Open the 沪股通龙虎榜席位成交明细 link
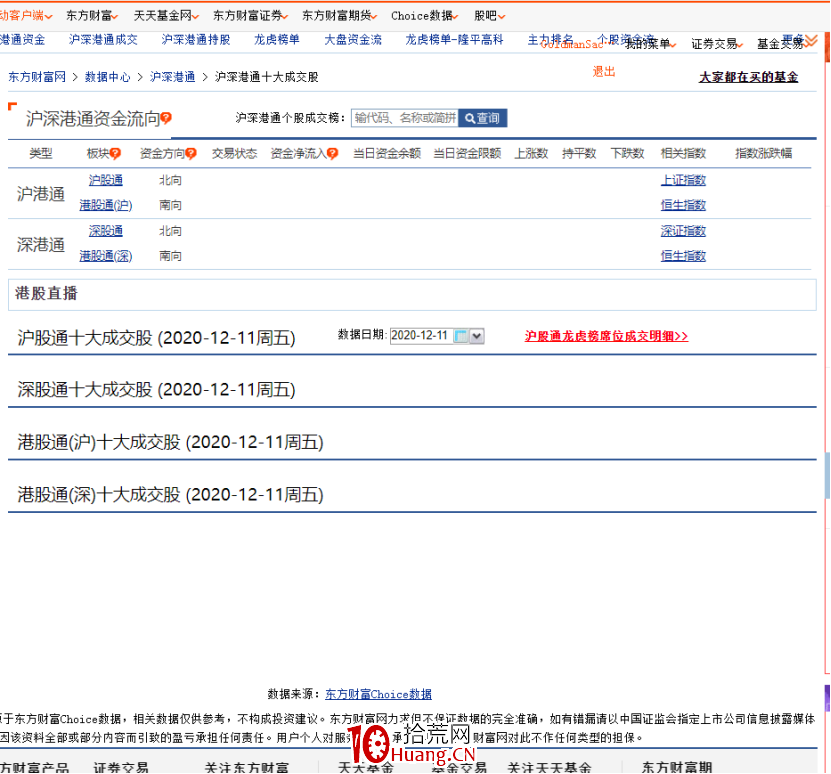 [606, 336]
